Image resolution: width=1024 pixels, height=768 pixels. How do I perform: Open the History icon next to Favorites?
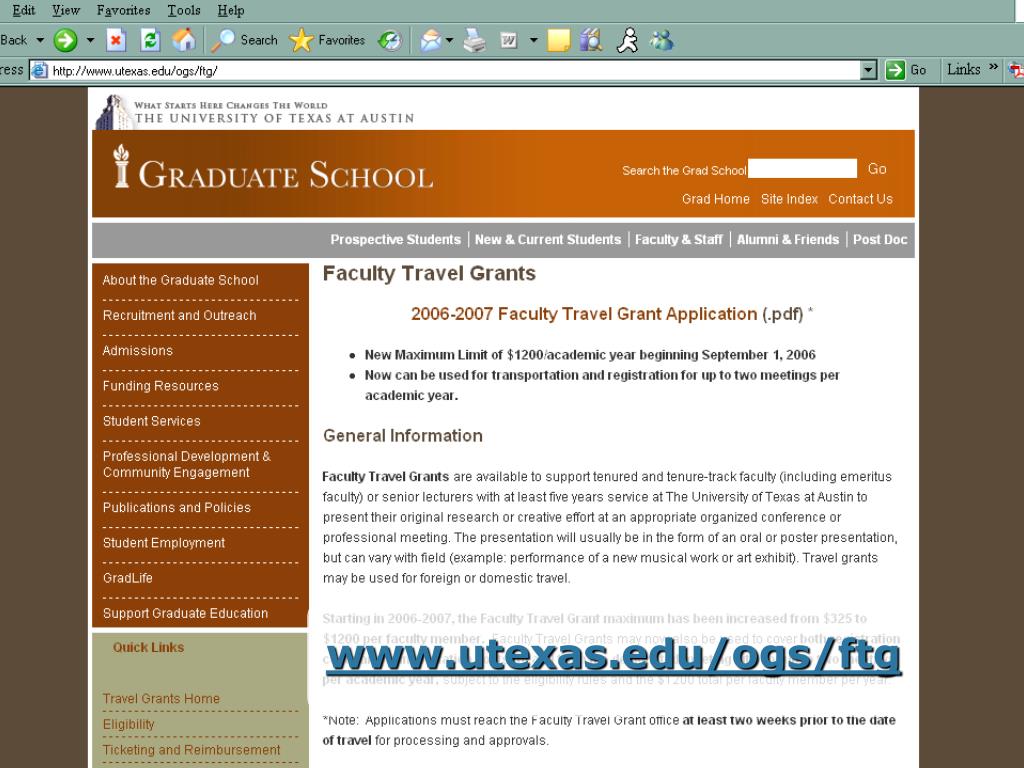390,40
